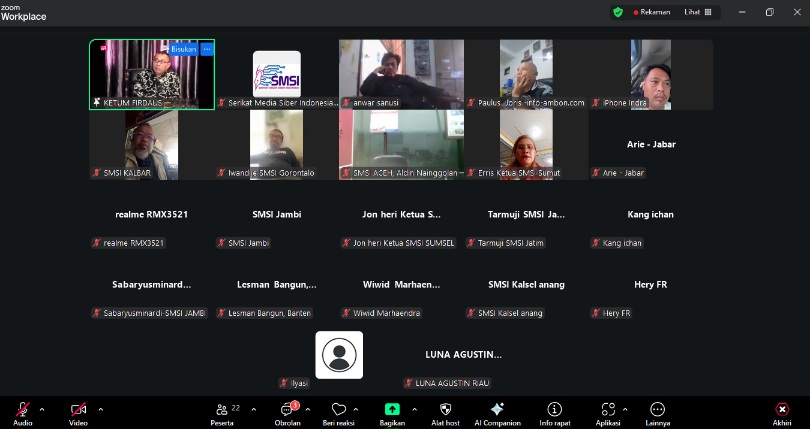
Task: Open the Lainnya more menu
Action: pos(657,410)
